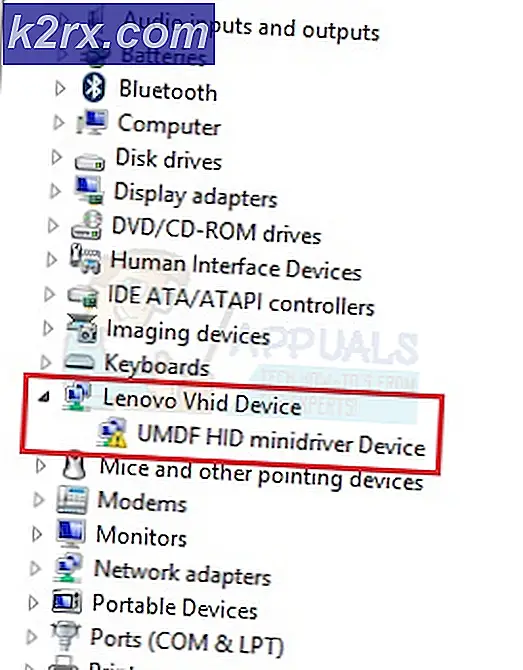Expand the Keyboards tree arrow
This screenshot has height=670, width=523.
click(45, 362)
